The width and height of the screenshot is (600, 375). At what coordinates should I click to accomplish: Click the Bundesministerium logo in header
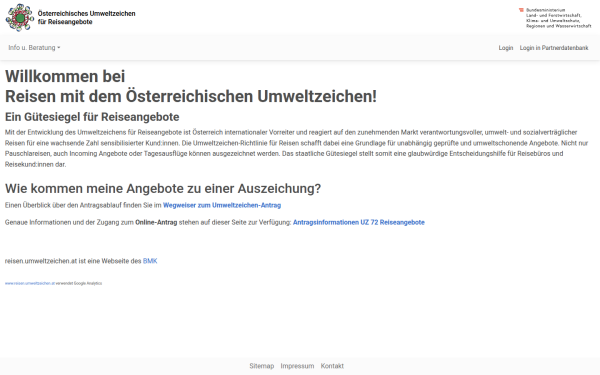click(x=555, y=18)
